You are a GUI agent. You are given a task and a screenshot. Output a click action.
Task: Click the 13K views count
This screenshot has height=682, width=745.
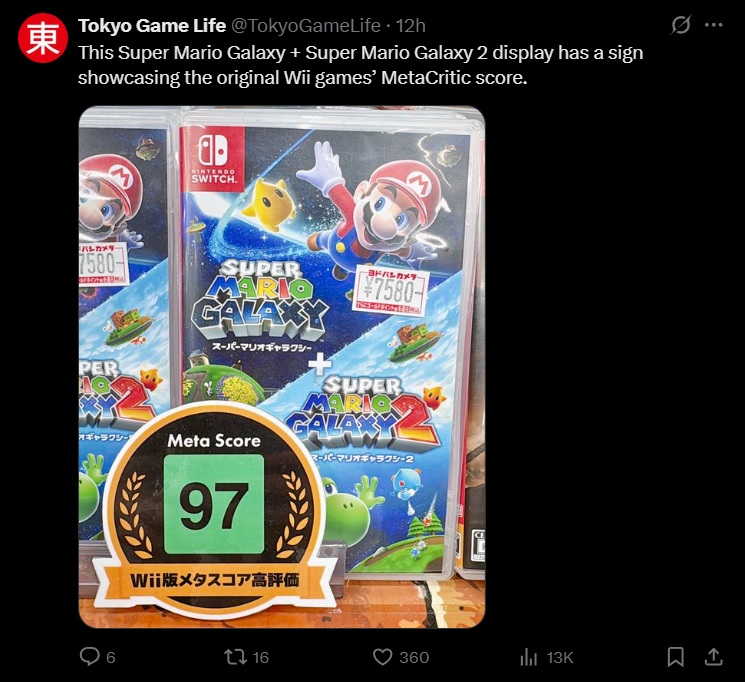click(x=560, y=657)
